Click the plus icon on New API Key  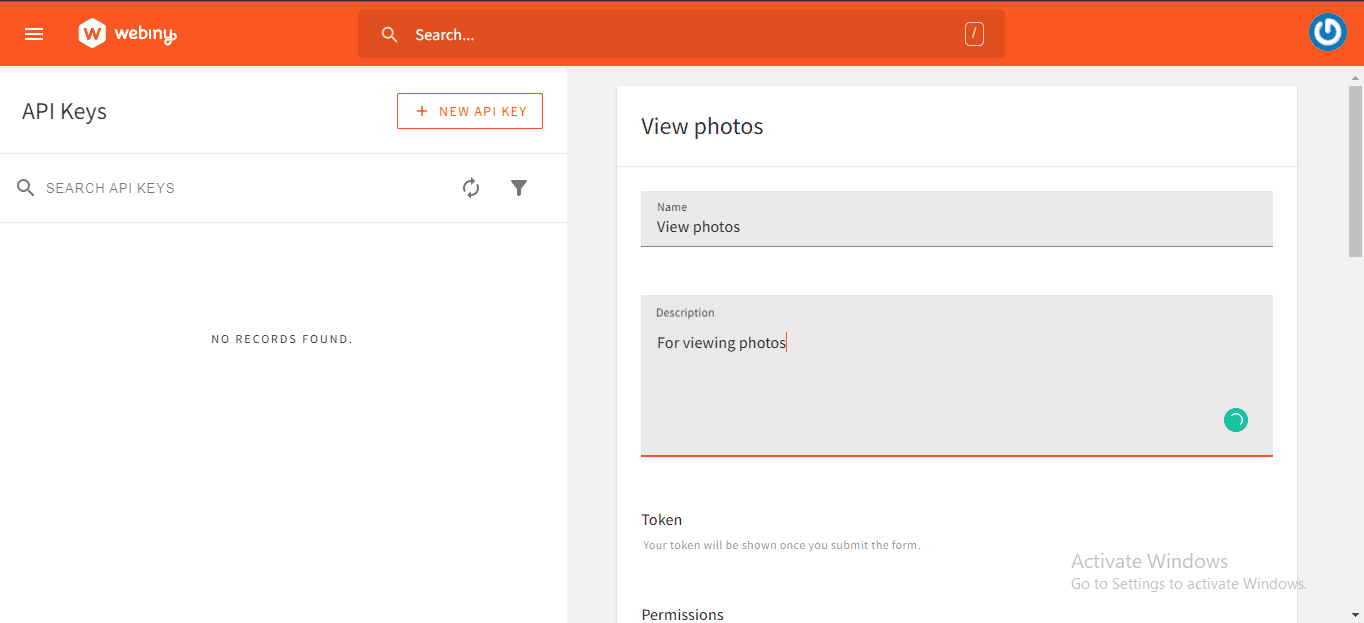click(x=422, y=111)
